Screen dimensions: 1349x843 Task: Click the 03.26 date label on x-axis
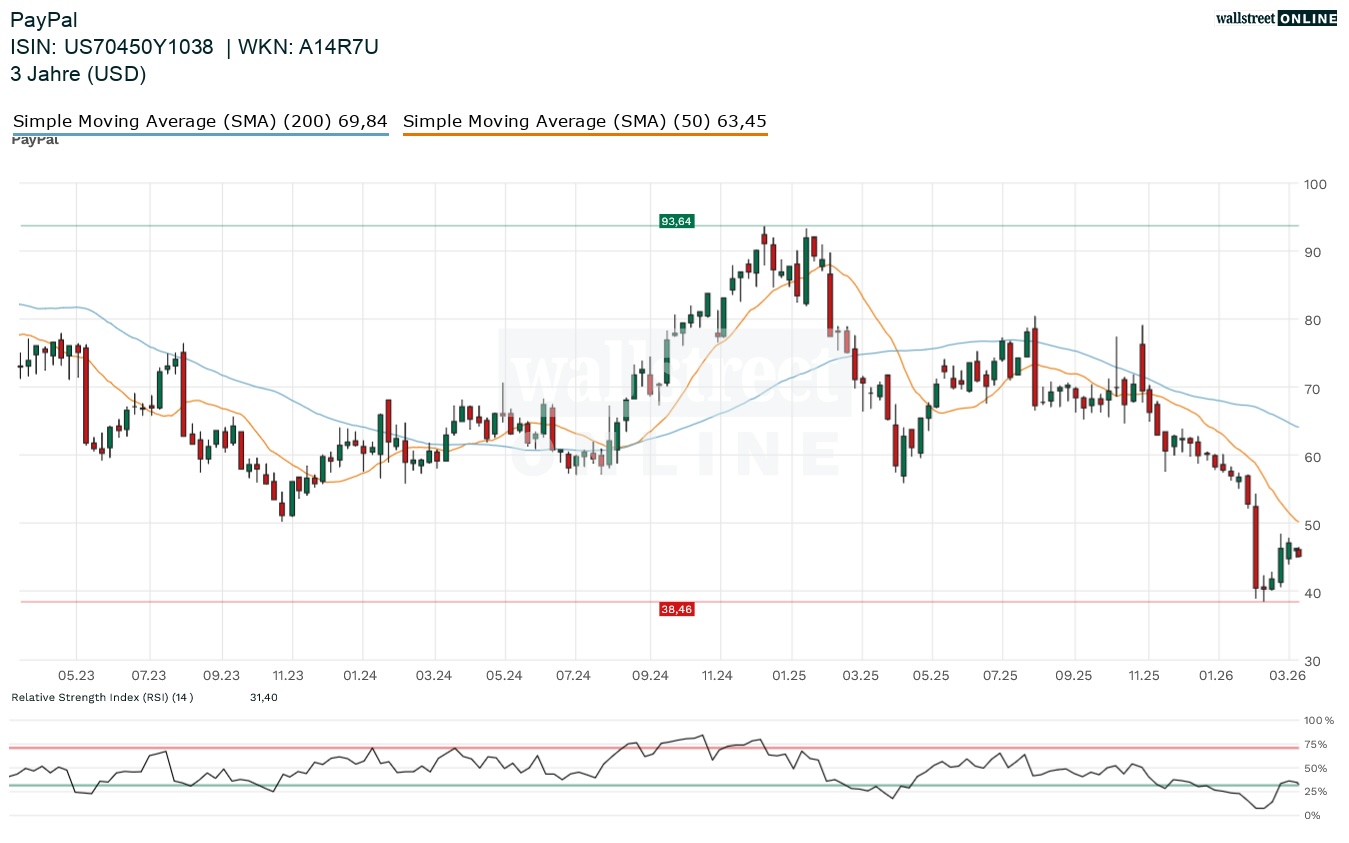point(1287,676)
